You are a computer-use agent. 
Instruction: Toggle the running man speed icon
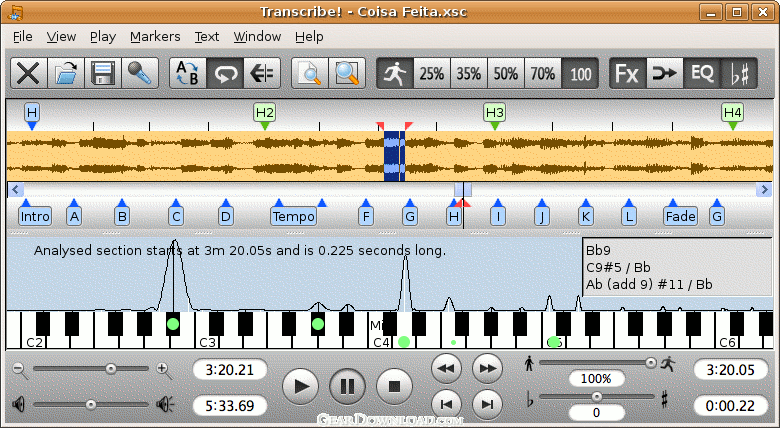395,74
